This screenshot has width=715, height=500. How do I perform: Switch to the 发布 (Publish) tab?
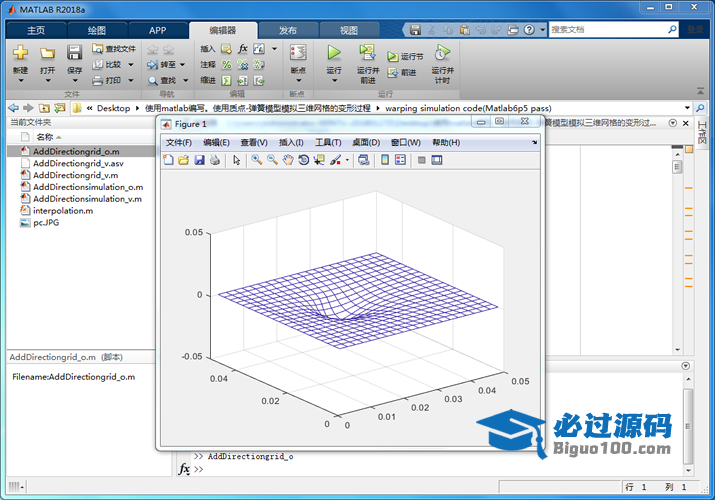(288, 30)
